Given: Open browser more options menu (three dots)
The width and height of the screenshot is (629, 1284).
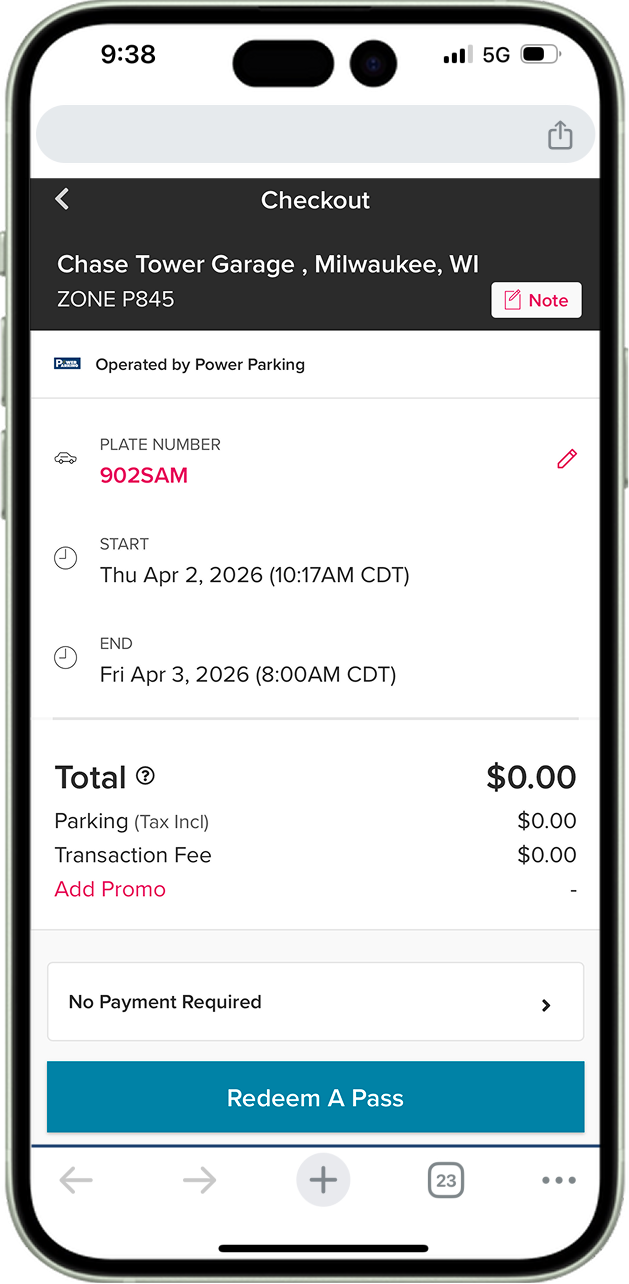Looking at the screenshot, I should pos(558,1180).
